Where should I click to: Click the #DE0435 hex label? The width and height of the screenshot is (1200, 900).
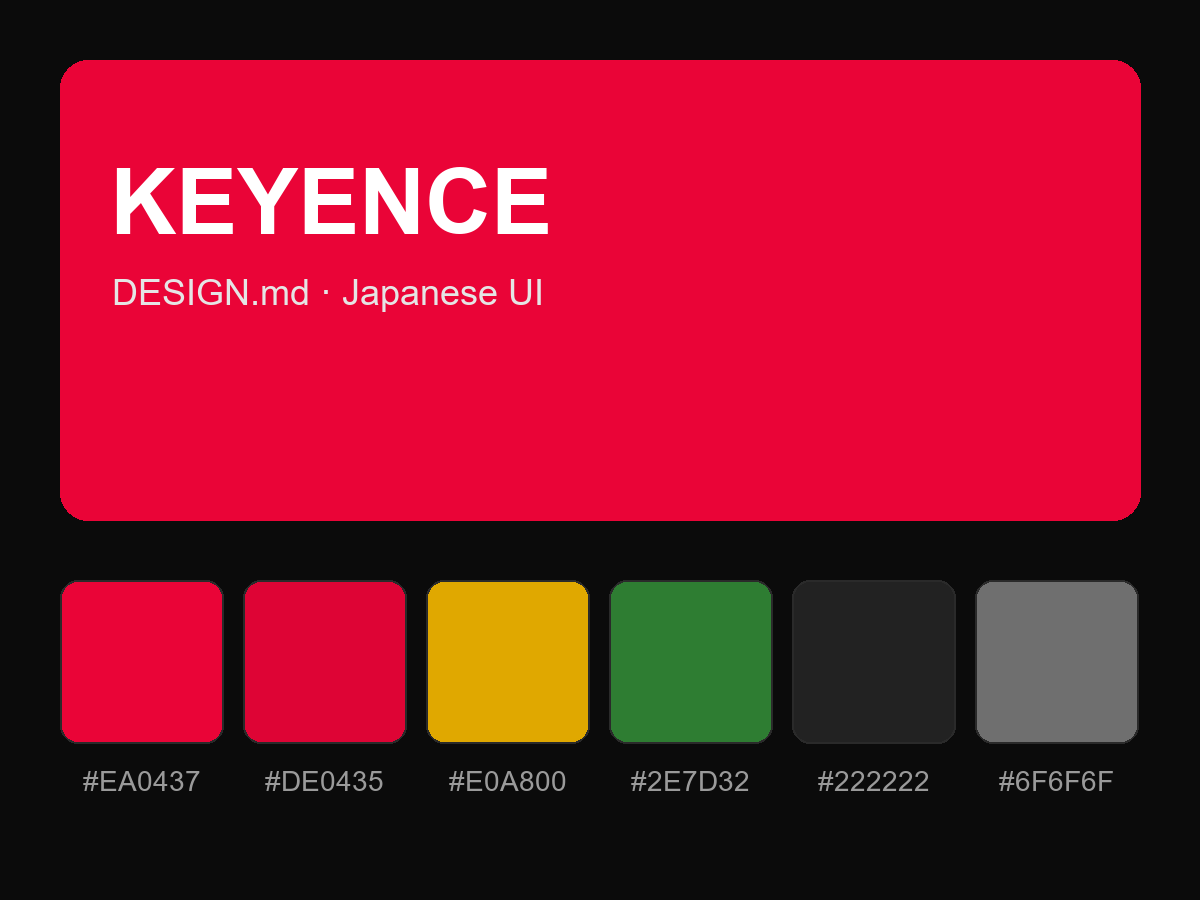pyautogui.click(x=324, y=782)
